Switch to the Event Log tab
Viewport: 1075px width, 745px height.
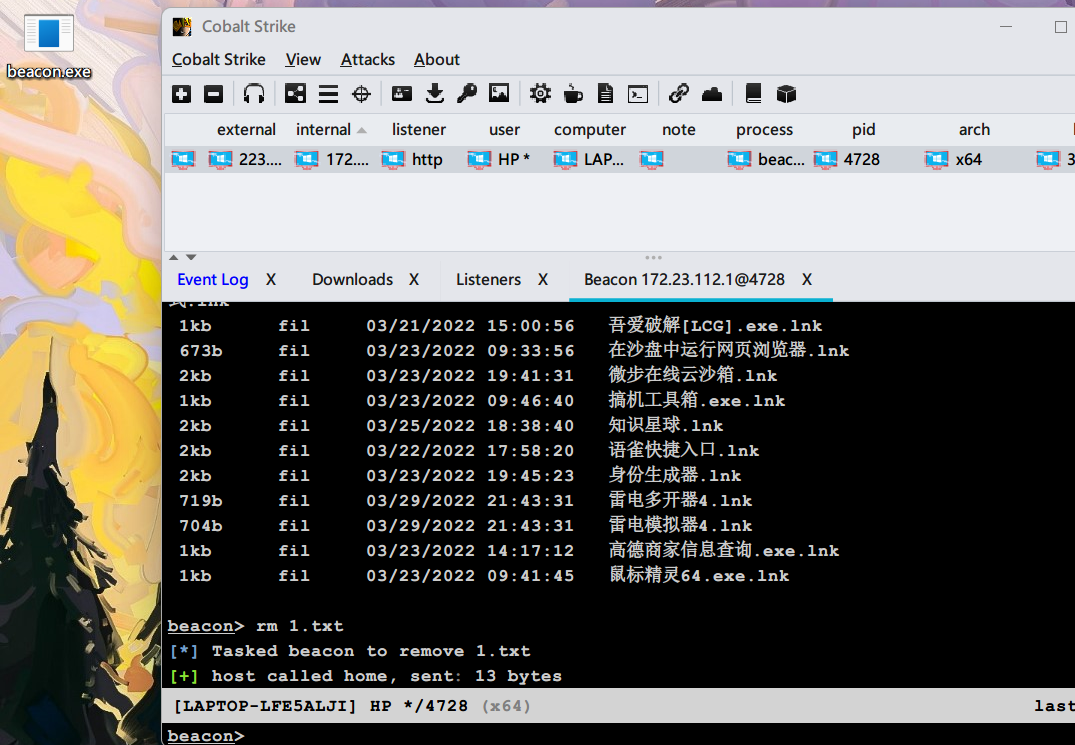(213, 280)
